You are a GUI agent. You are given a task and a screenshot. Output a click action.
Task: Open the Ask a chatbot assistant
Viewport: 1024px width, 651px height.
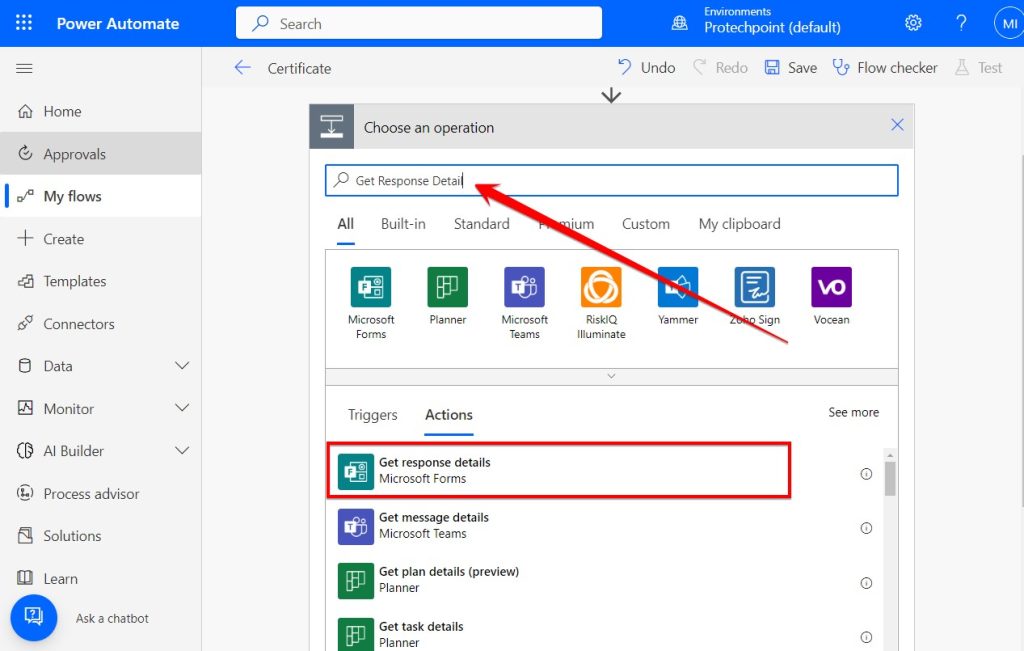[x=33, y=617]
